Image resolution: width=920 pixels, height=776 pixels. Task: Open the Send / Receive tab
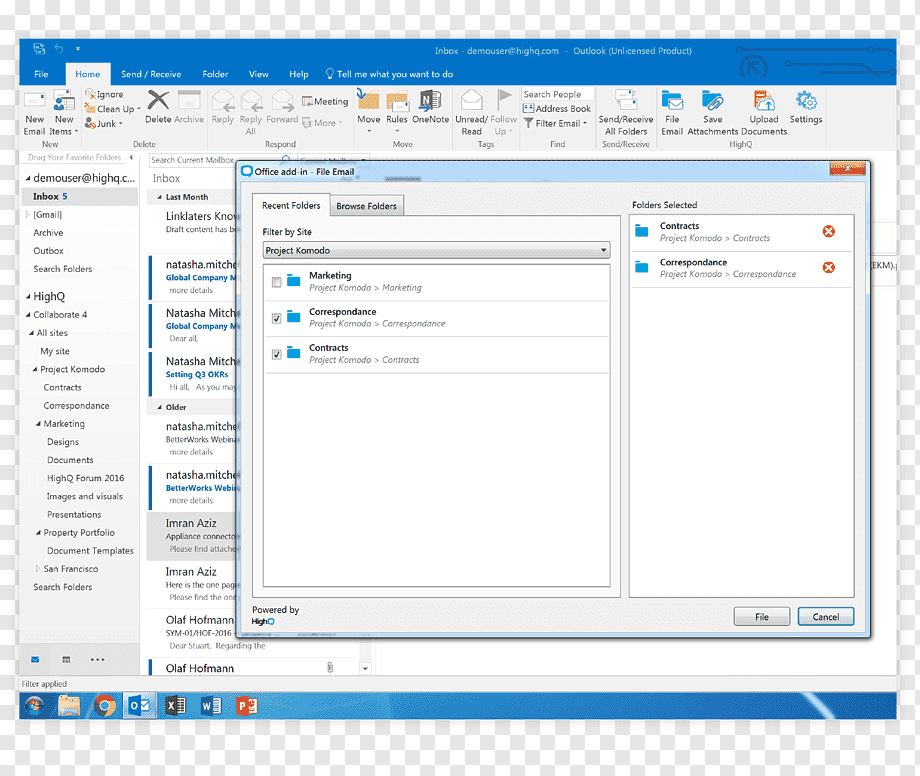point(151,74)
